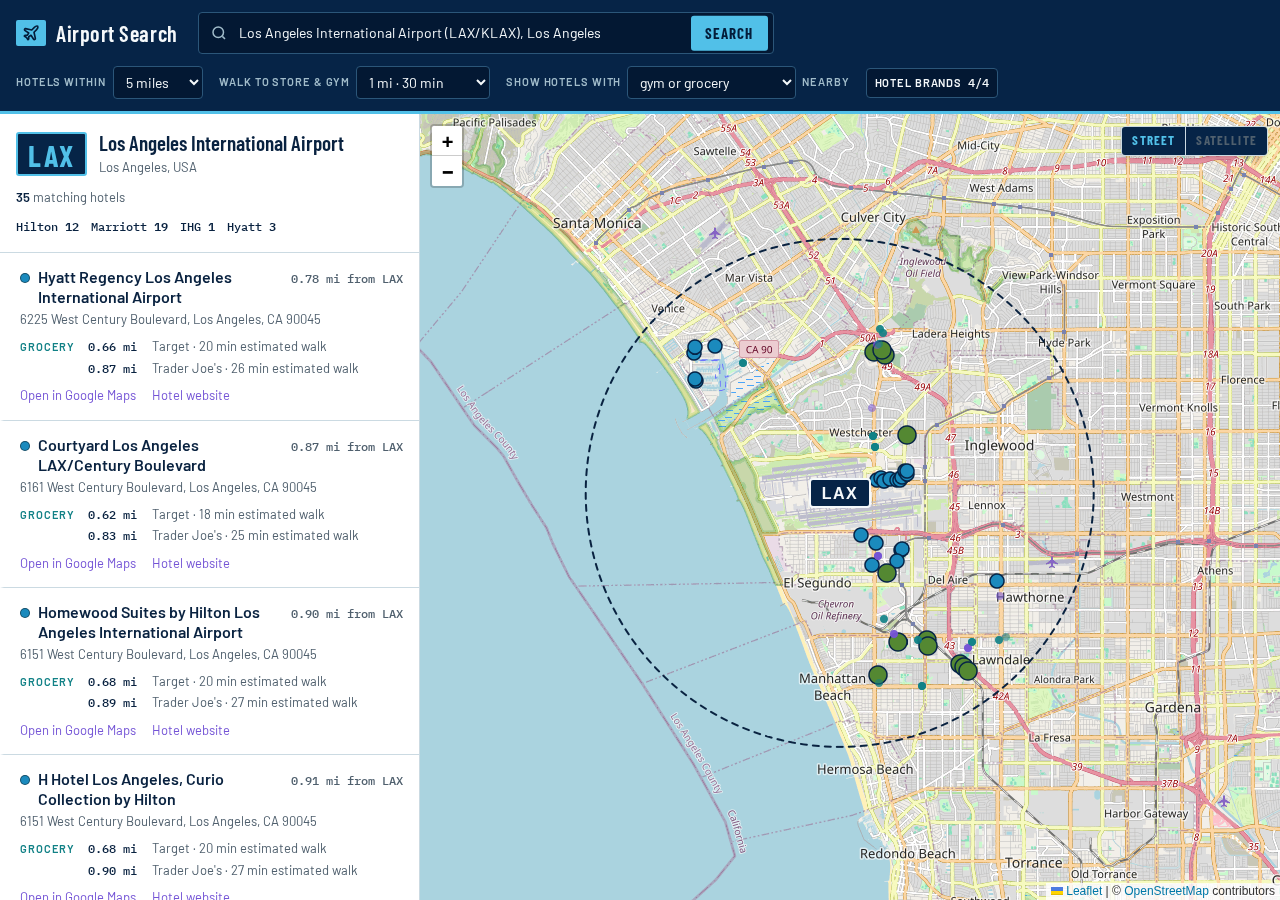Click blue dot beside H Hotel listing
The height and width of the screenshot is (900, 1280).
25,780
